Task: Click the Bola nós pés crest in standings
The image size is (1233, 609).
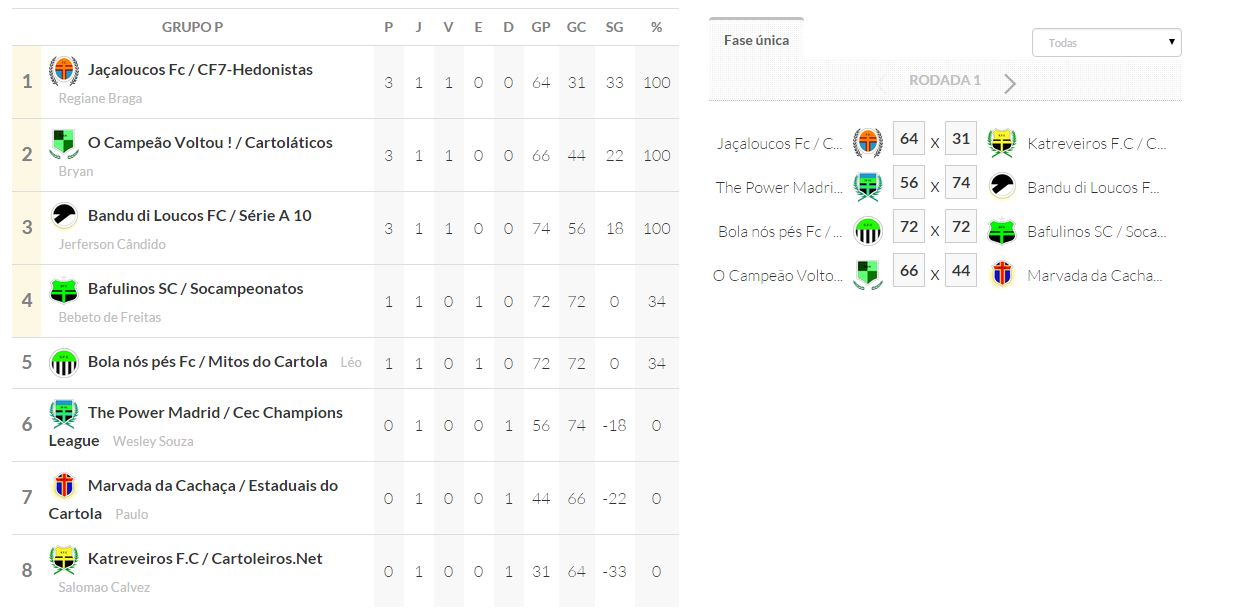Action: click(64, 362)
